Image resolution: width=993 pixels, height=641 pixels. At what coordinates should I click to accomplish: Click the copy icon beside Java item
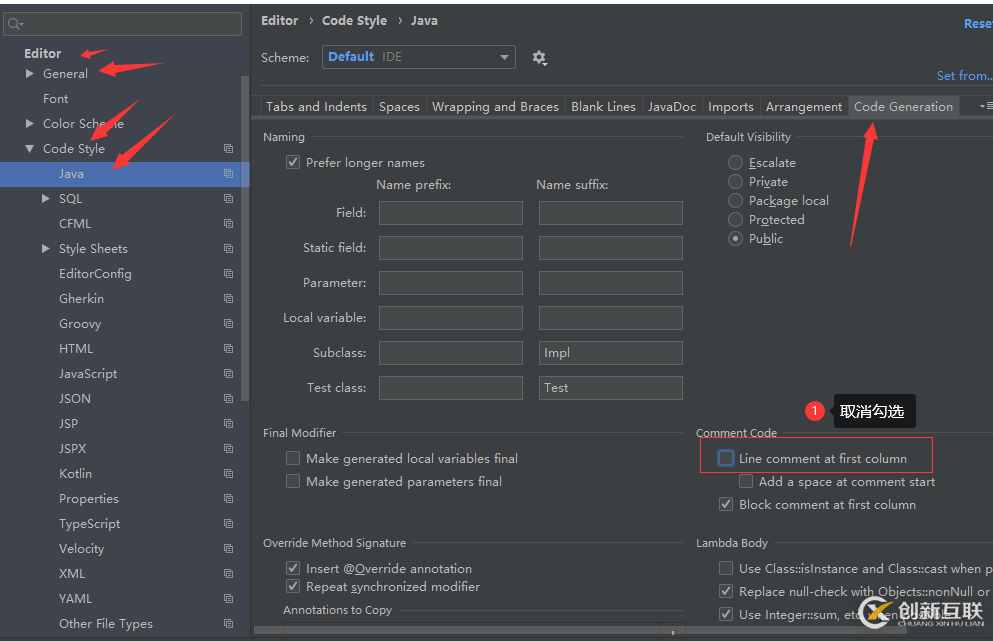coord(228,174)
